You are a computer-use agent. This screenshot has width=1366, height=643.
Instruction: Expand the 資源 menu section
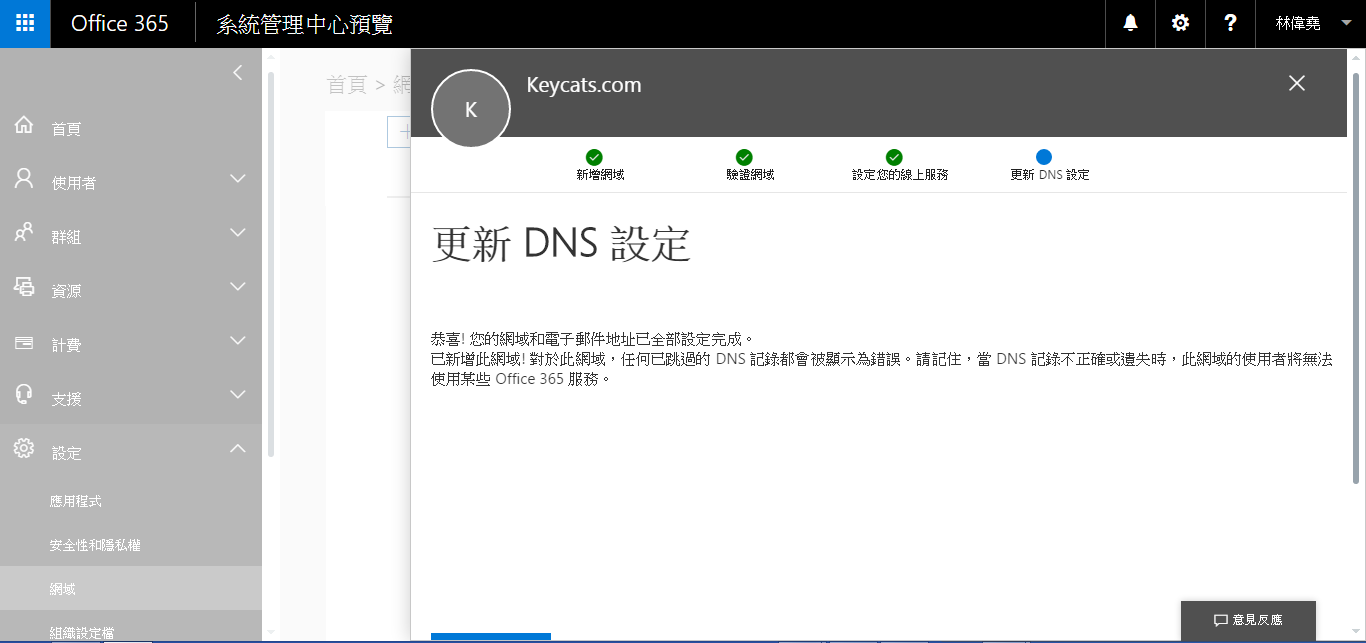(x=237, y=287)
